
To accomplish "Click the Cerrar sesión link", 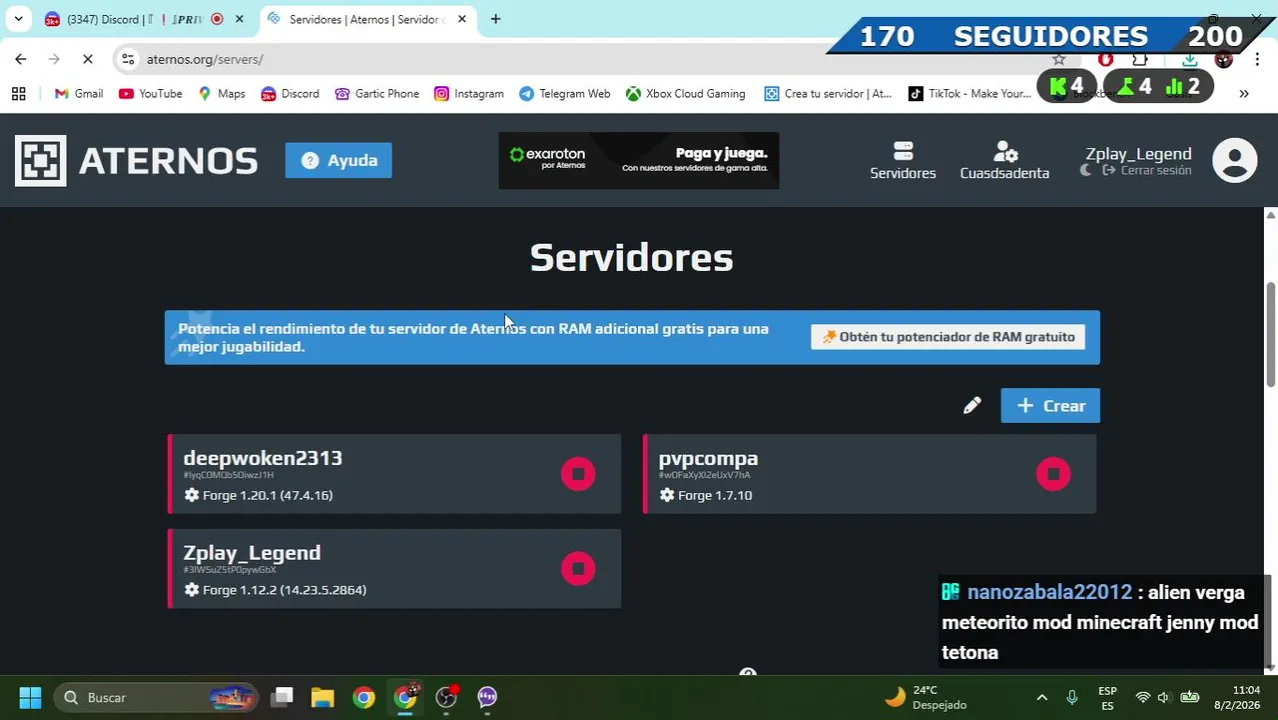I will (x=1147, y=171).
